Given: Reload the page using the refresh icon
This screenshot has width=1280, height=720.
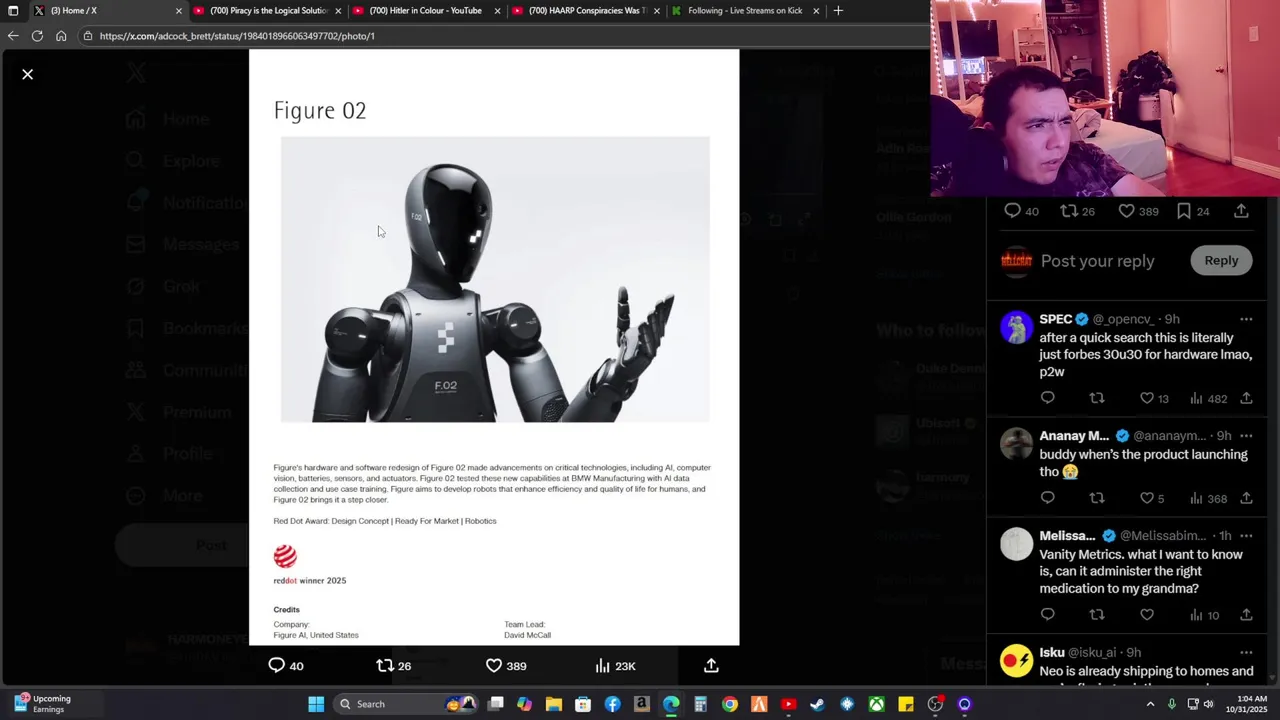Looking at the screenshot, I should click(37, 36).
